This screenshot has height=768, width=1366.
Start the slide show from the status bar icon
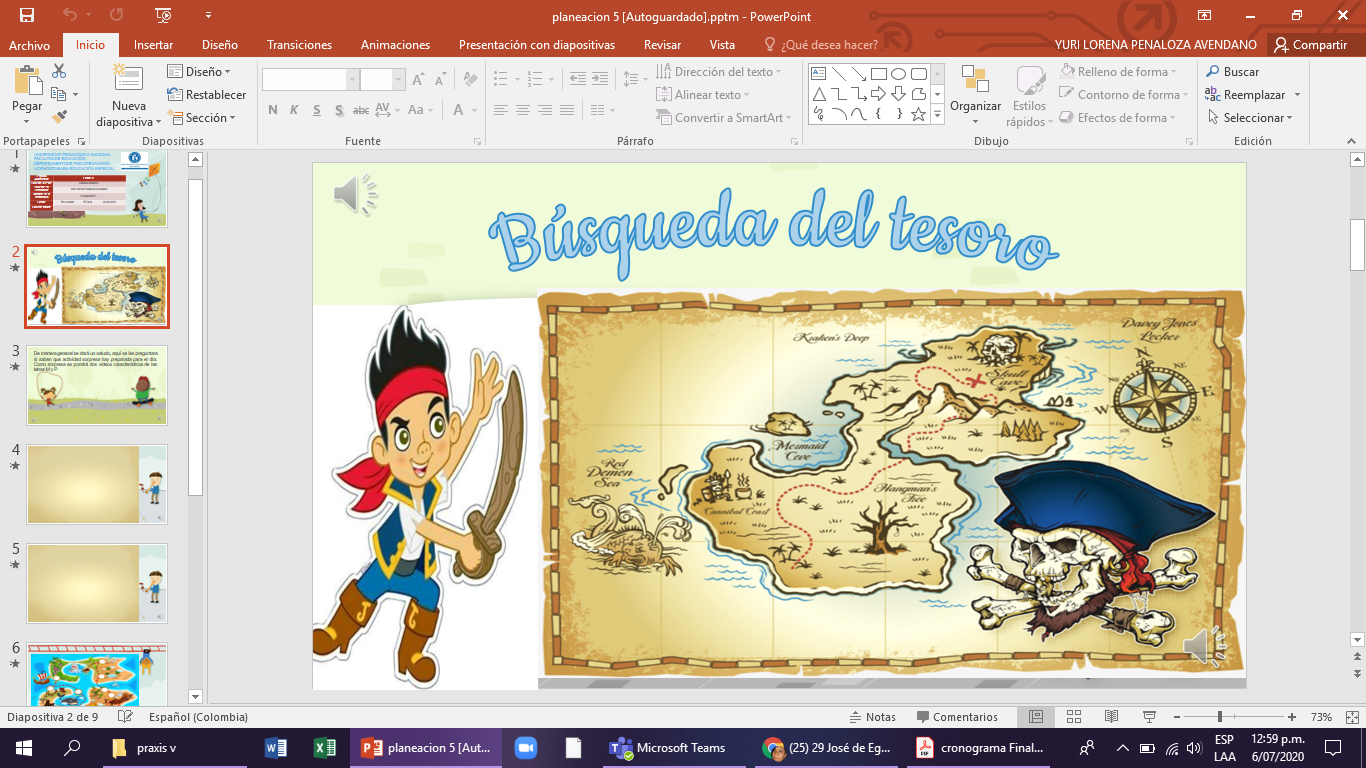coord(1149,717)
